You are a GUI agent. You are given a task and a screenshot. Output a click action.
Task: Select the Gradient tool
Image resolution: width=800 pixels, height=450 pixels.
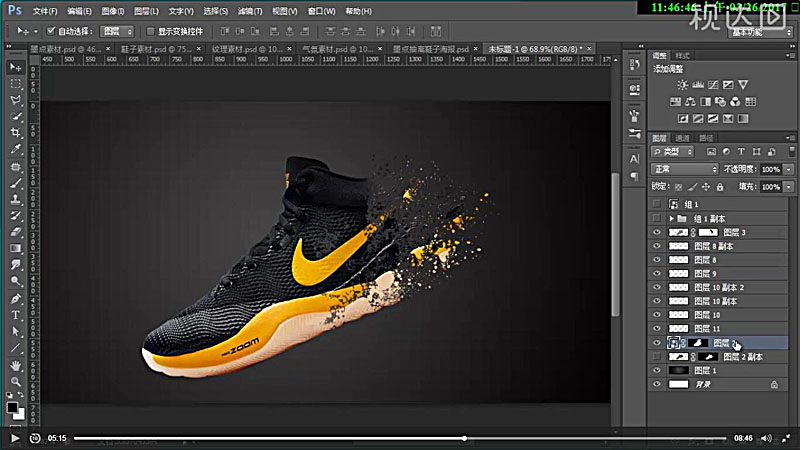16,248
